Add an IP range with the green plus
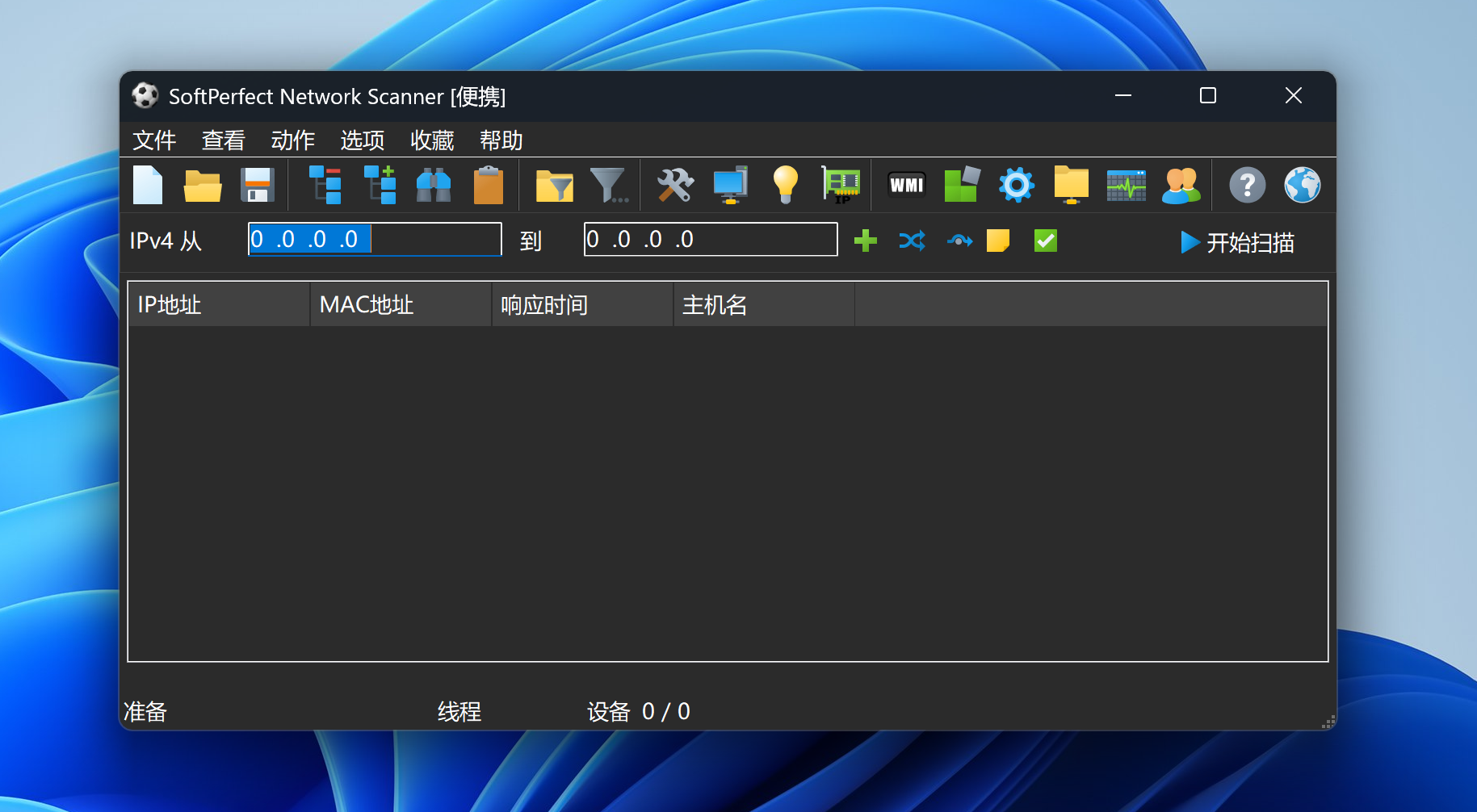This screenshot has height=812, width=1477. click(x=866, y=241)
